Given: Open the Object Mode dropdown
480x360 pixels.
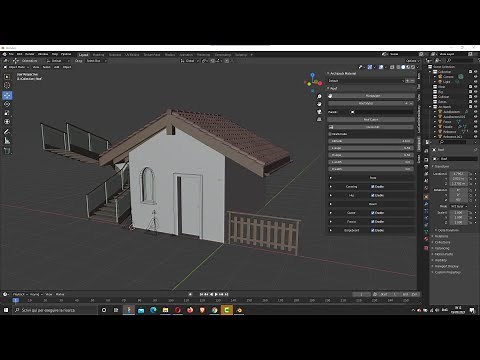Looking at the screenshot, I should pos(16,67).
